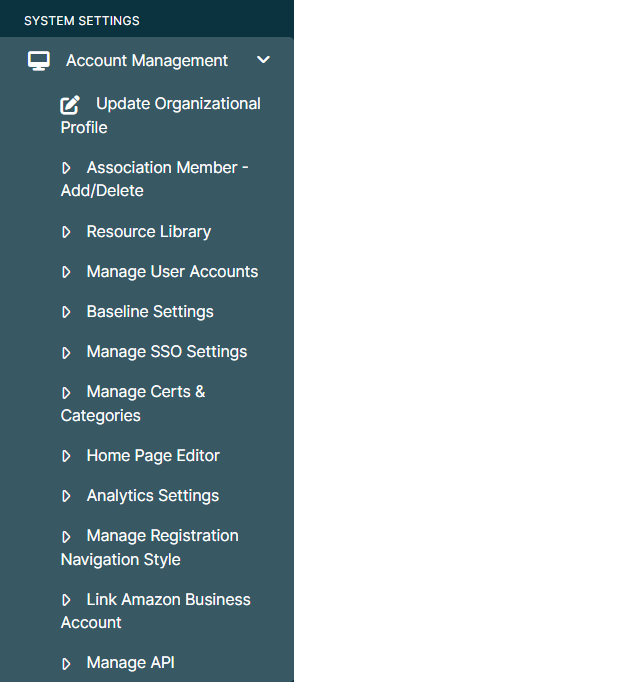Click the arrow icon beside Analytics Settings
The width and height of the screenshot is (619, 682).
click(x=66, y=496)
